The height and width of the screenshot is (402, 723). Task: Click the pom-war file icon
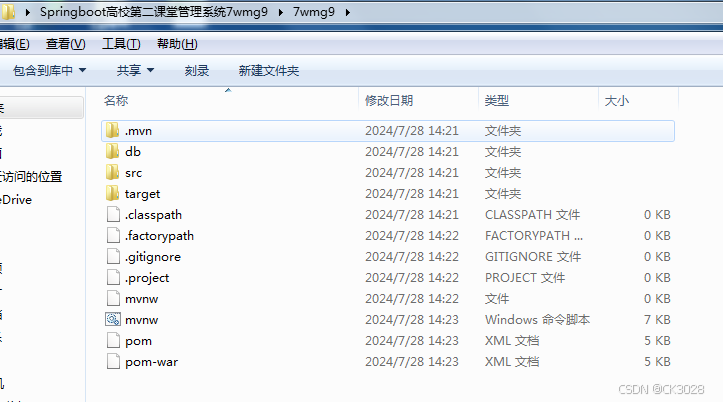pyautogui.click(x=113, y=362)
